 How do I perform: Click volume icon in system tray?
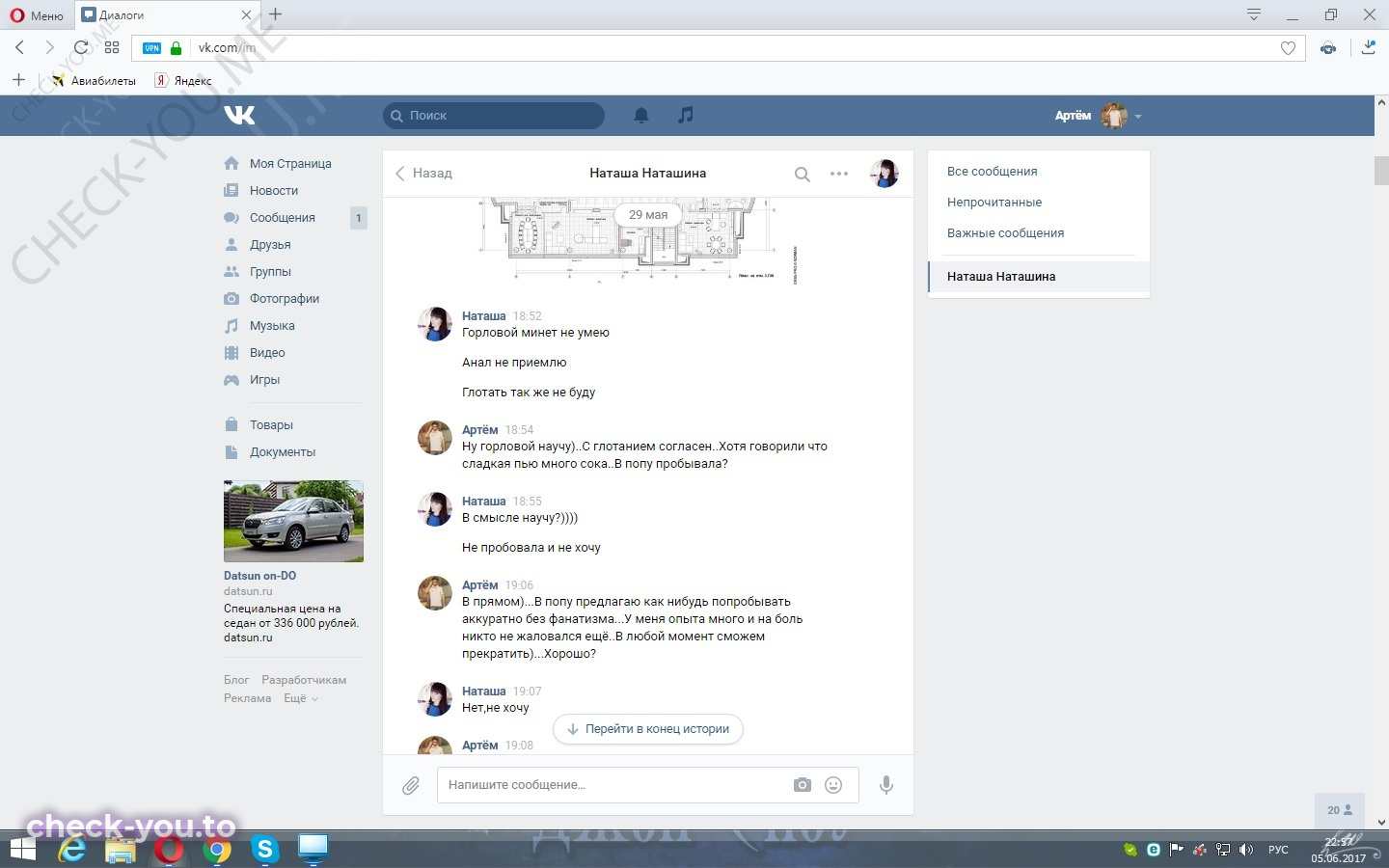(x=1246, y=850)
